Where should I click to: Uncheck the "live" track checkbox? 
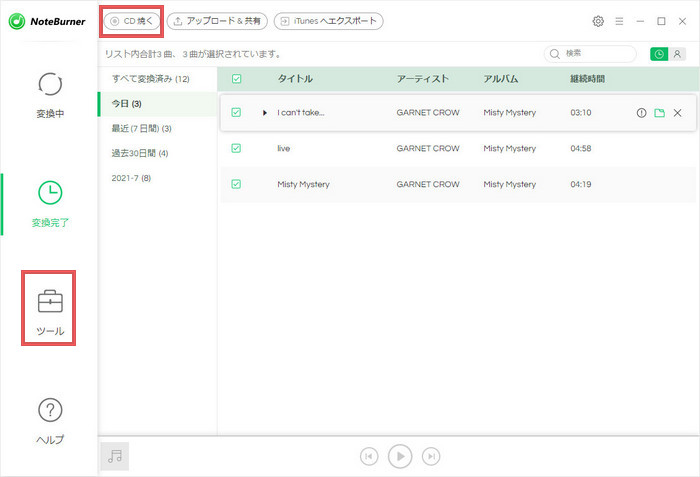pos(236,148)
